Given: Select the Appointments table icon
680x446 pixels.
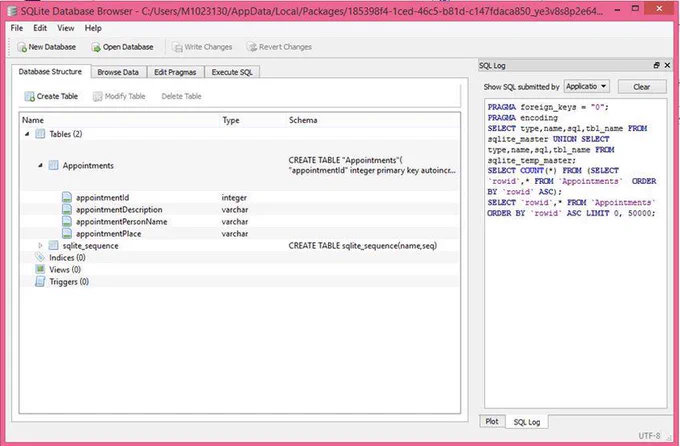Looking at the screenshot, I should click(x=53, y=165).
